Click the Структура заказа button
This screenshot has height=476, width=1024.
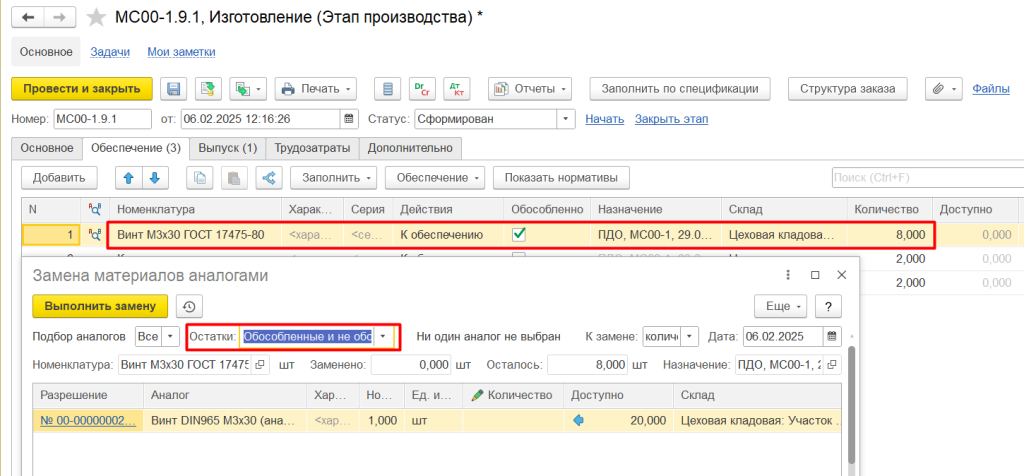pos(848,89)
